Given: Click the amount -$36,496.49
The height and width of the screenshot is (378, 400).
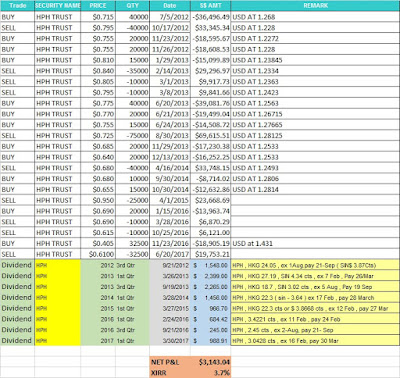Looking at the screenshot, I should point(210,17).
